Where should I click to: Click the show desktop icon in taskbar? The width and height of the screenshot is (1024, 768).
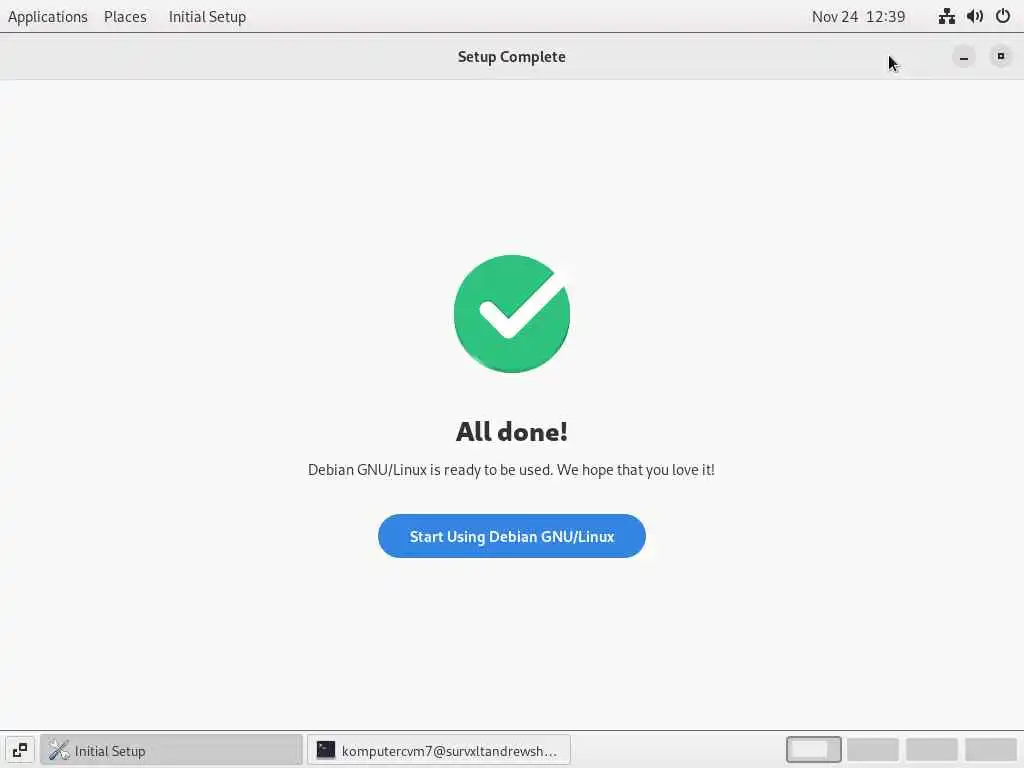pyautogui.click(x=20, y=750)
